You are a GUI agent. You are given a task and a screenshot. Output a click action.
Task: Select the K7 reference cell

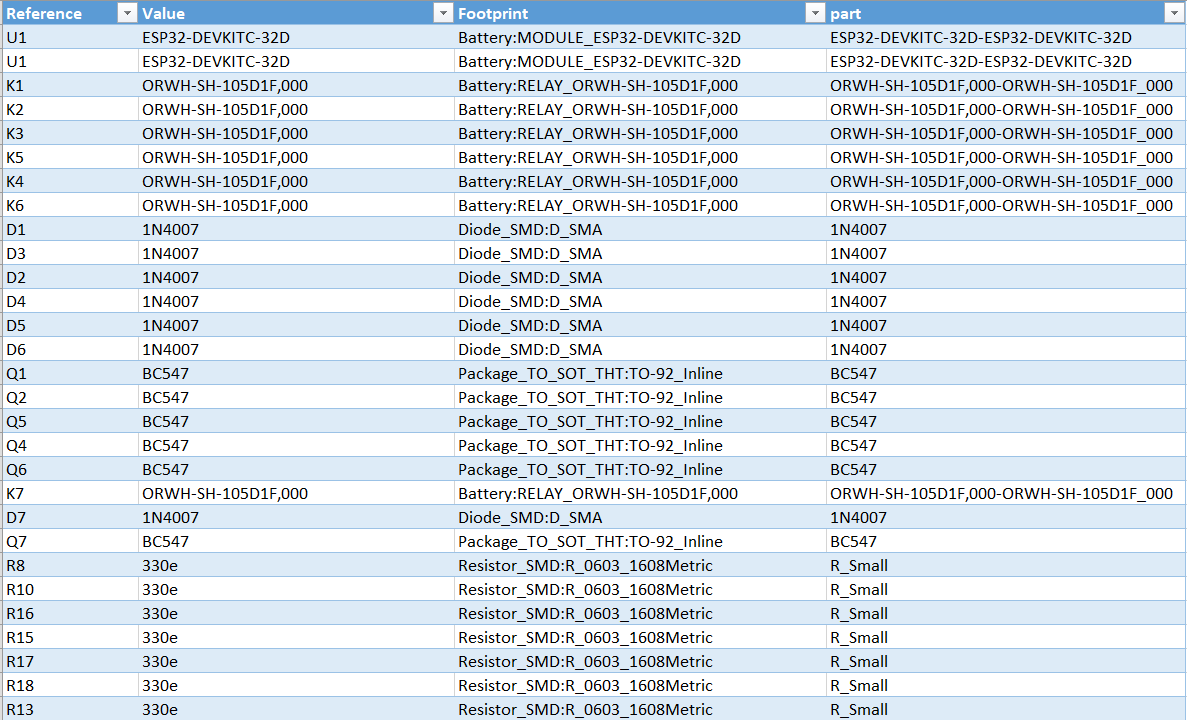pos(70,494)
